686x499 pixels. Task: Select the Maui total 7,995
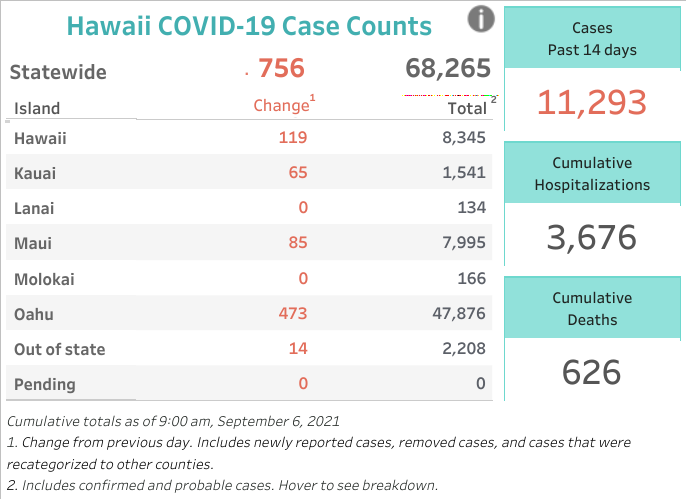point(464,242)
